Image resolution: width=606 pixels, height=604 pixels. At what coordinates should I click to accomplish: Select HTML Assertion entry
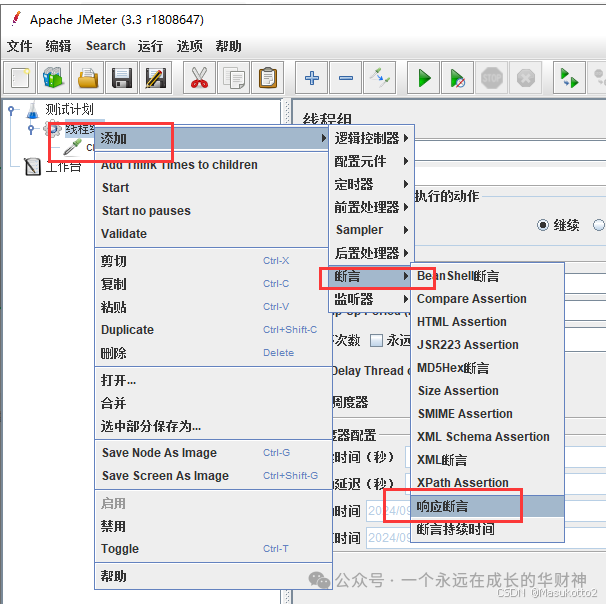tap(487, 322)
